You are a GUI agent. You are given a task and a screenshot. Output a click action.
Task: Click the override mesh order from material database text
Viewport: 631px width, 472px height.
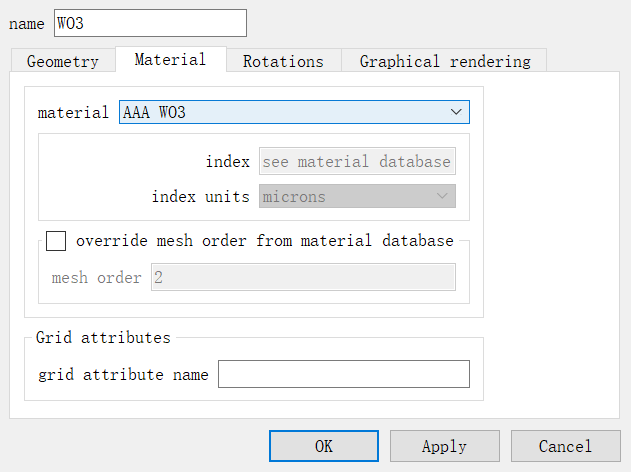pyautogui.click(x=264, y=241)
